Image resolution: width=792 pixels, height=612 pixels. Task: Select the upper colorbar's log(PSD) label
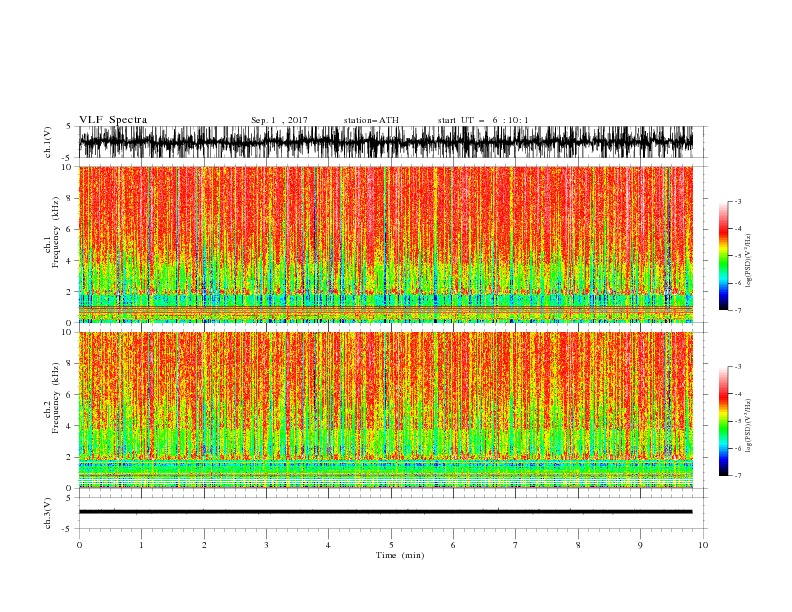749,261
